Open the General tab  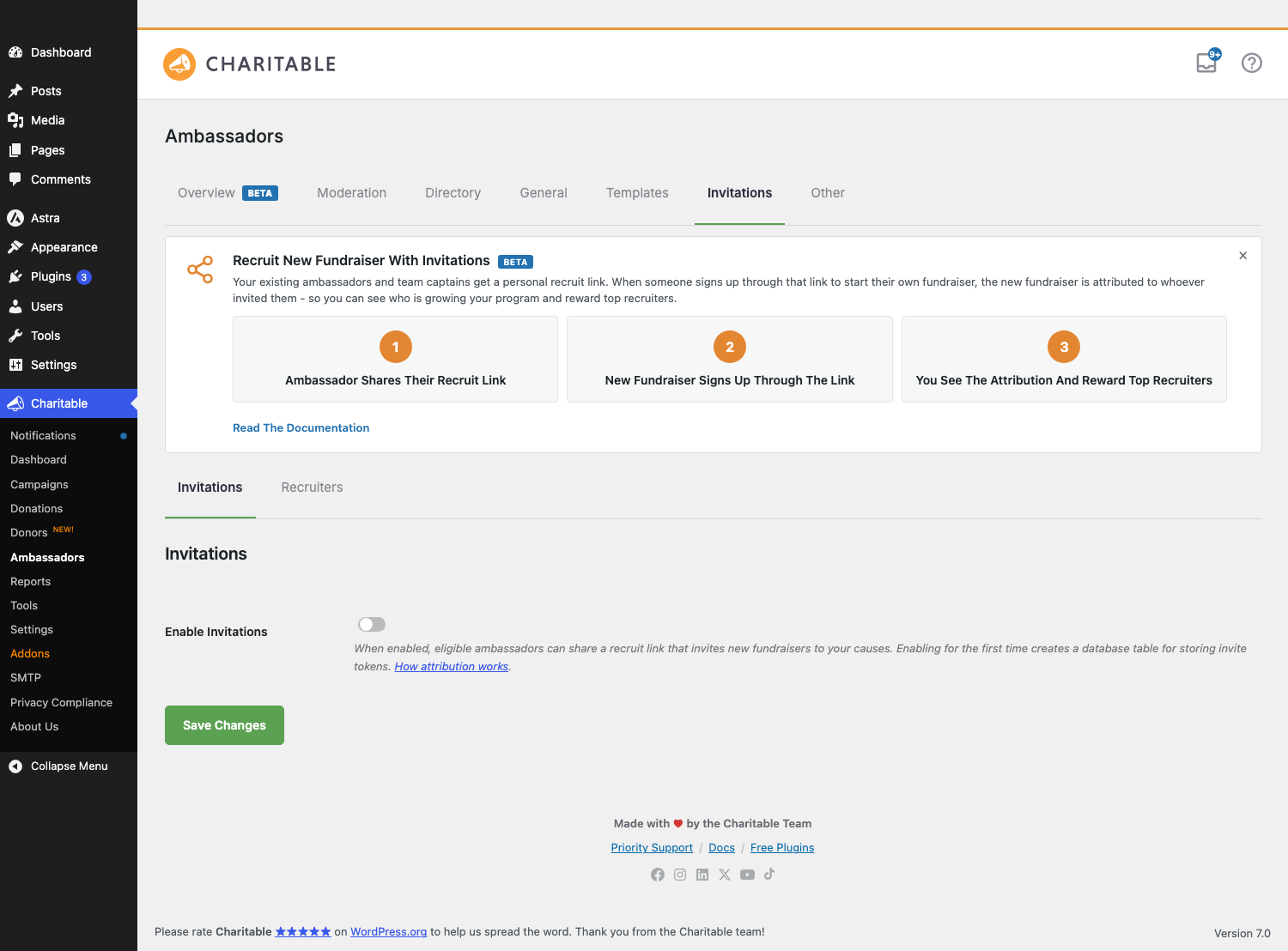(544, 193)
